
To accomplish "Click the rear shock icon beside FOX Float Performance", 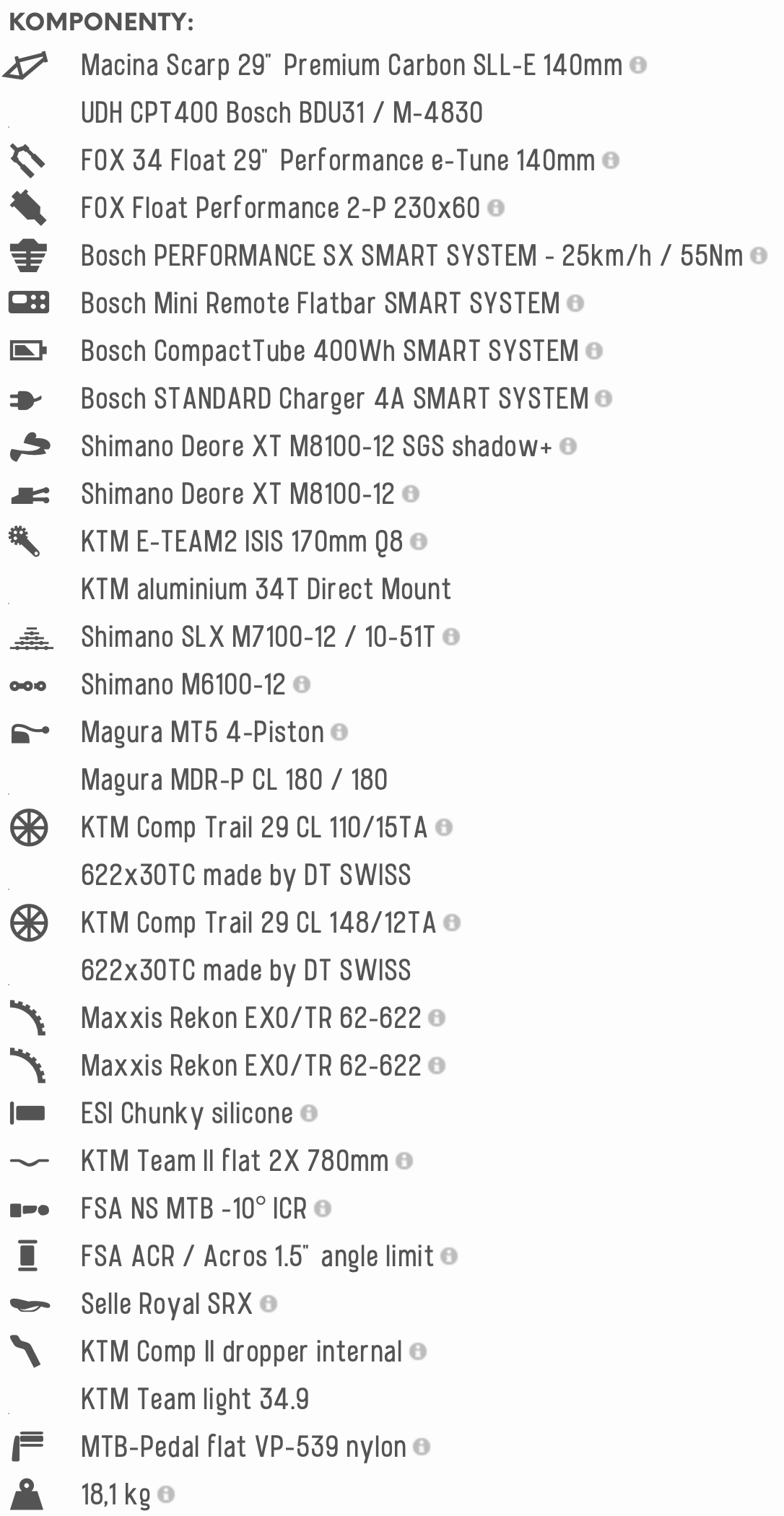I will (x=28, y=208).
